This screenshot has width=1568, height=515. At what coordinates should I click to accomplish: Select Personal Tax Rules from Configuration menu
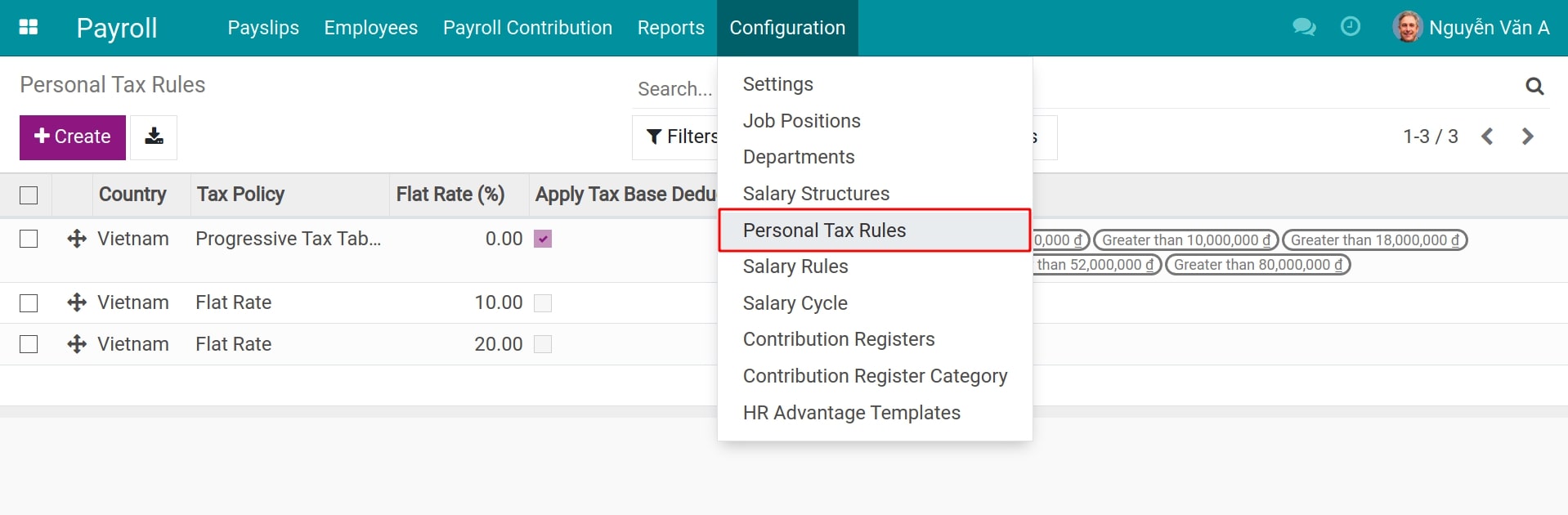824,231
